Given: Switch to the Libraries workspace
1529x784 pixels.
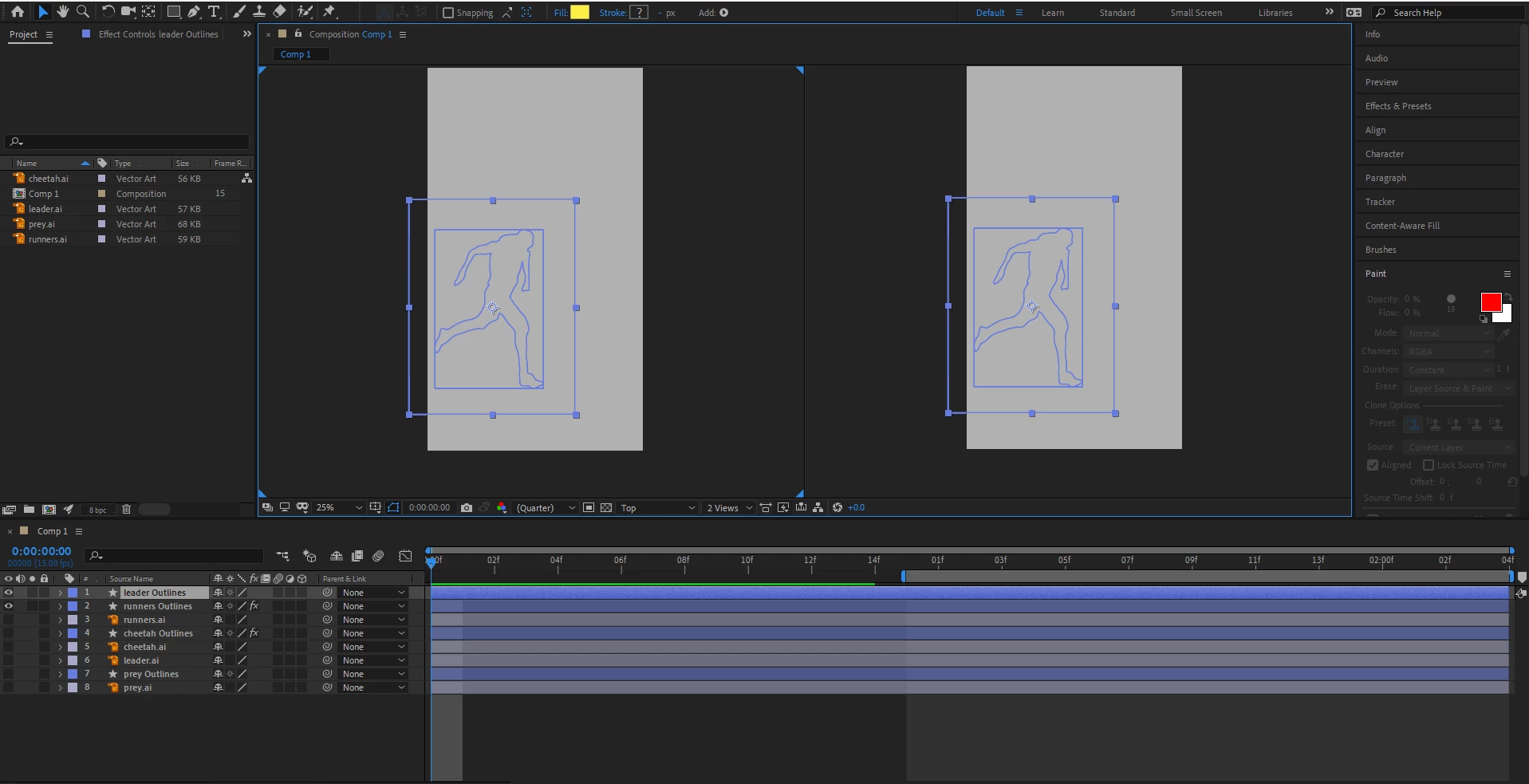Looking at the screenshot, I should coord(1275,13).
